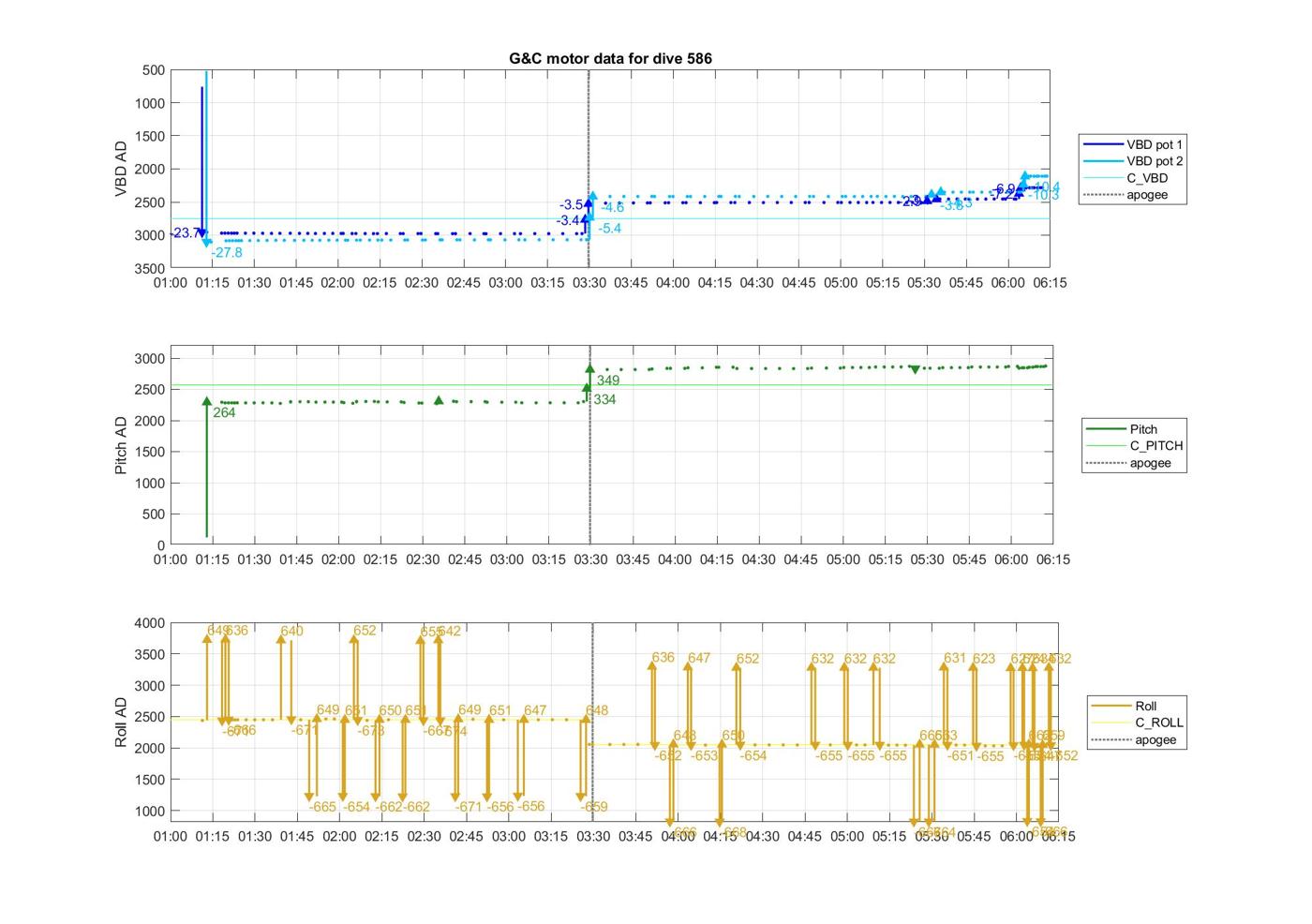Click the '631' roll data label

[955, 659]
